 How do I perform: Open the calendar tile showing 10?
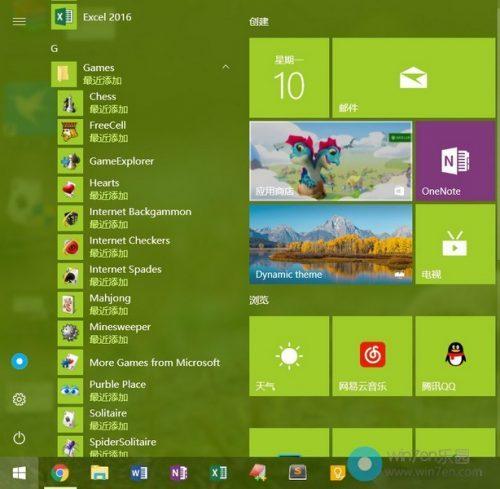coord(289,78)
